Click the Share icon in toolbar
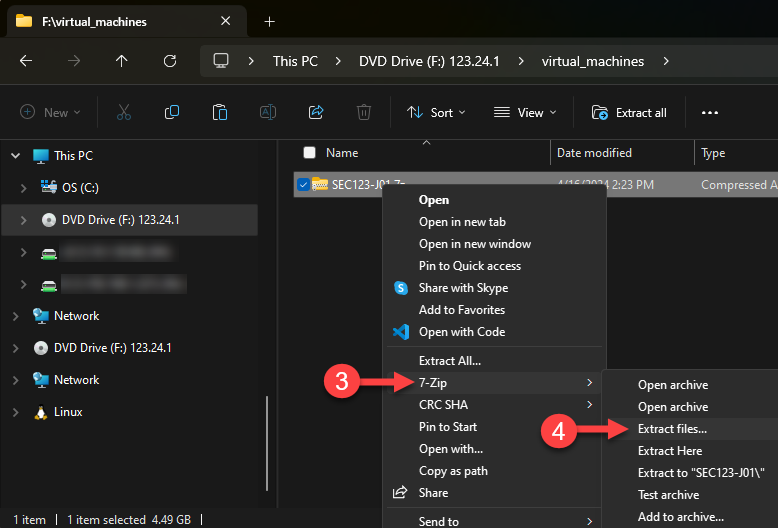Image resolution: width=778 pixels, height=528 pixels. click(x=317, y=113)
